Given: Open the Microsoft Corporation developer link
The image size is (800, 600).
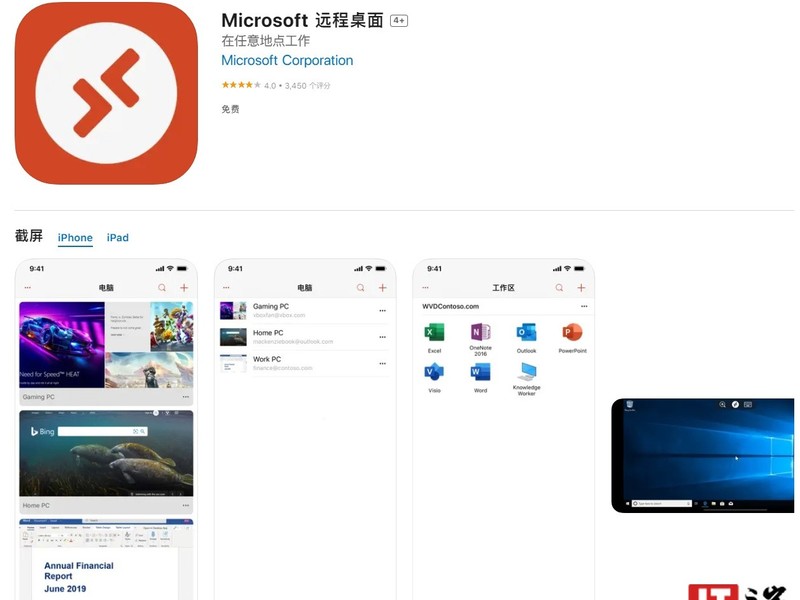Looking at the screenshot, I should coord(287,60).
